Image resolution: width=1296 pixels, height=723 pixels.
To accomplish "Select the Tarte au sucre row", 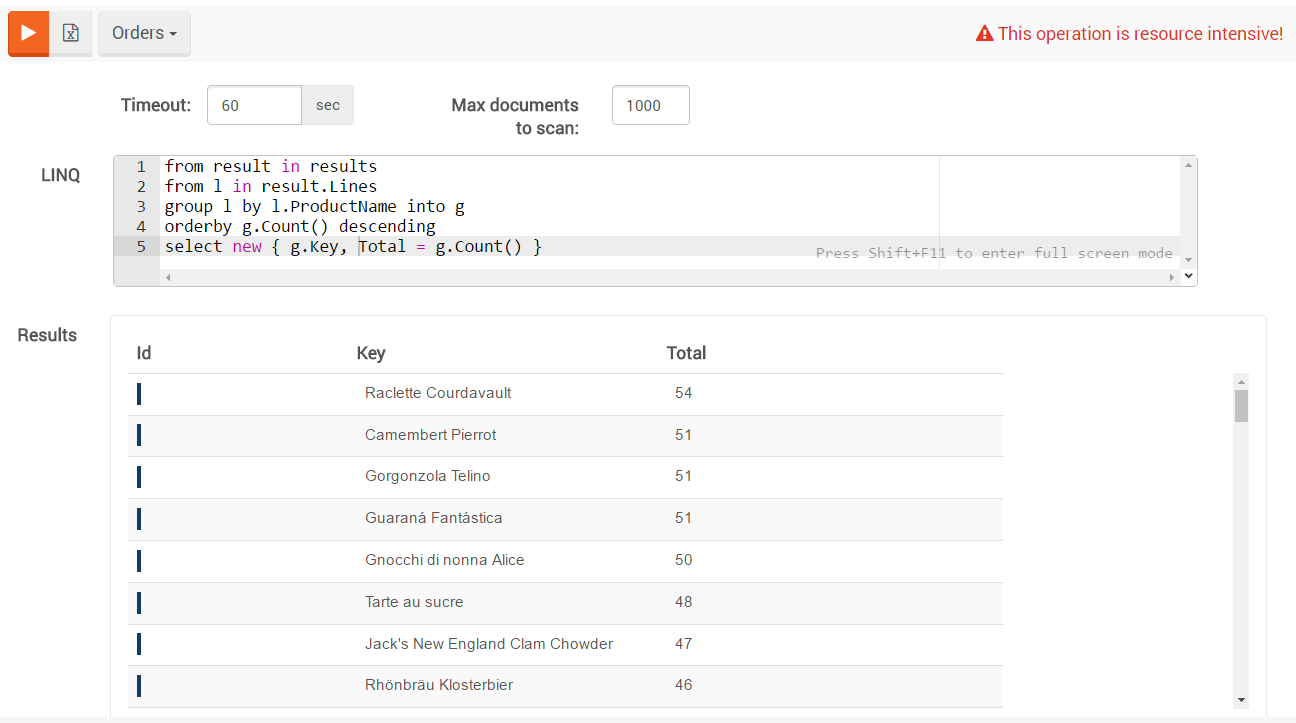I will (x=565, y=603).
